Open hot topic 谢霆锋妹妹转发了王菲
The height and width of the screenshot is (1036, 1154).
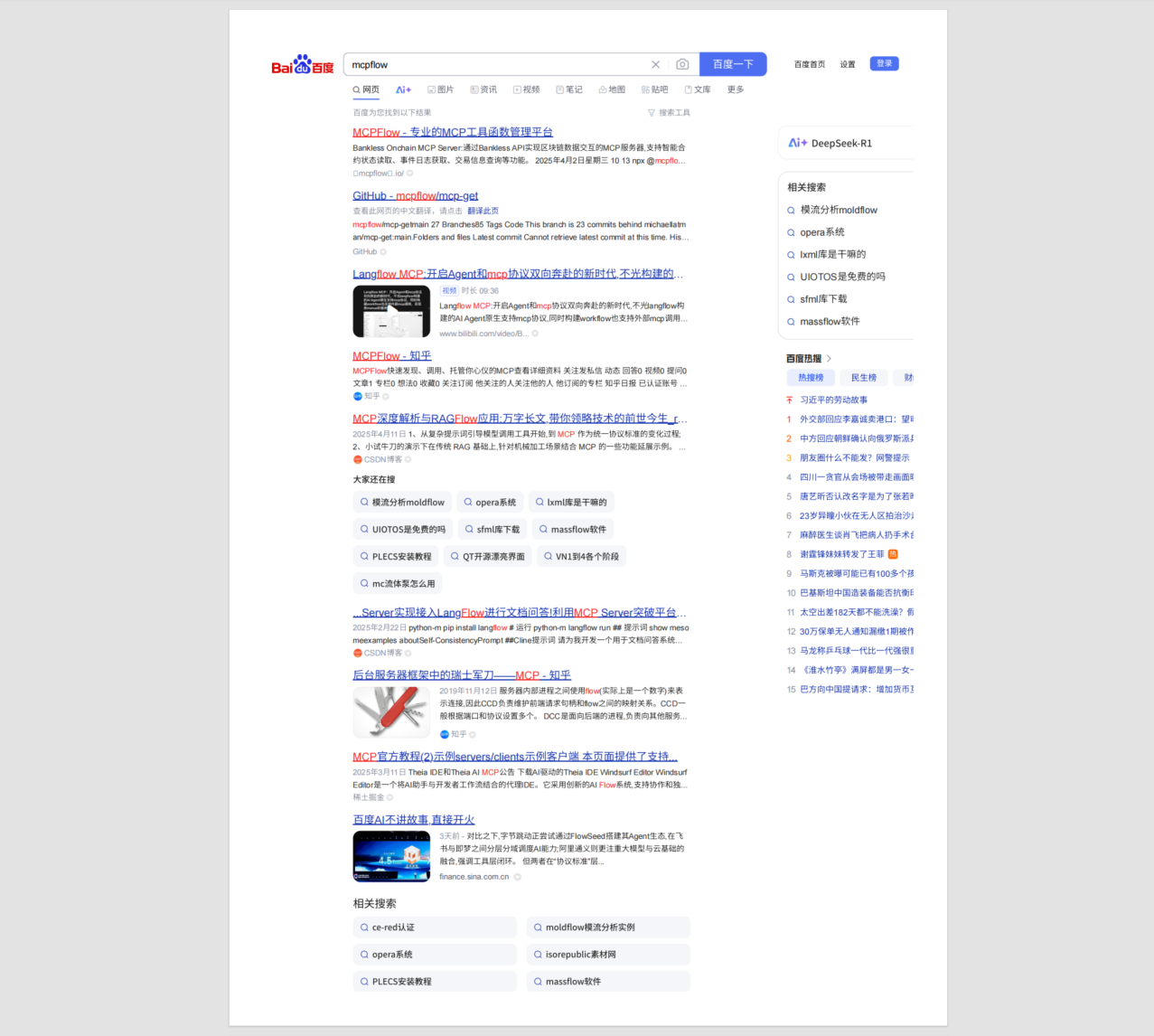point(842,554)
